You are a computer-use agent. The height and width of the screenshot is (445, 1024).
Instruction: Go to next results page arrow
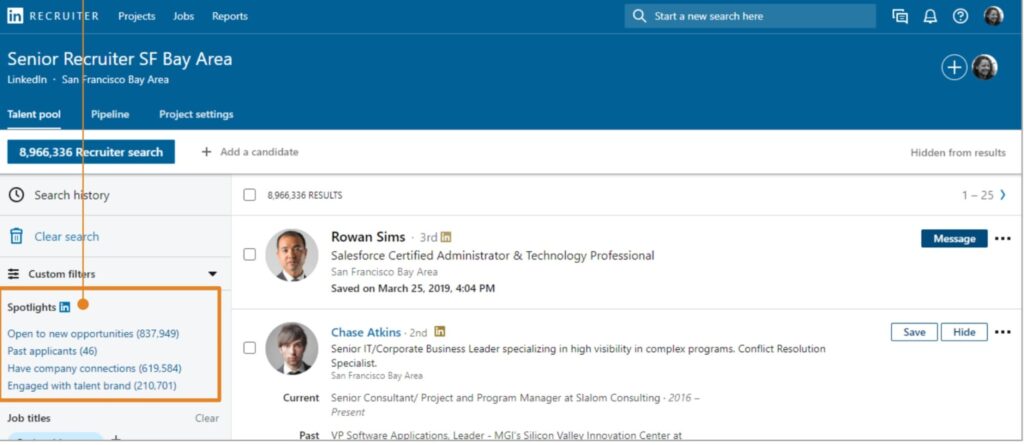click(x=1003, y=195)
